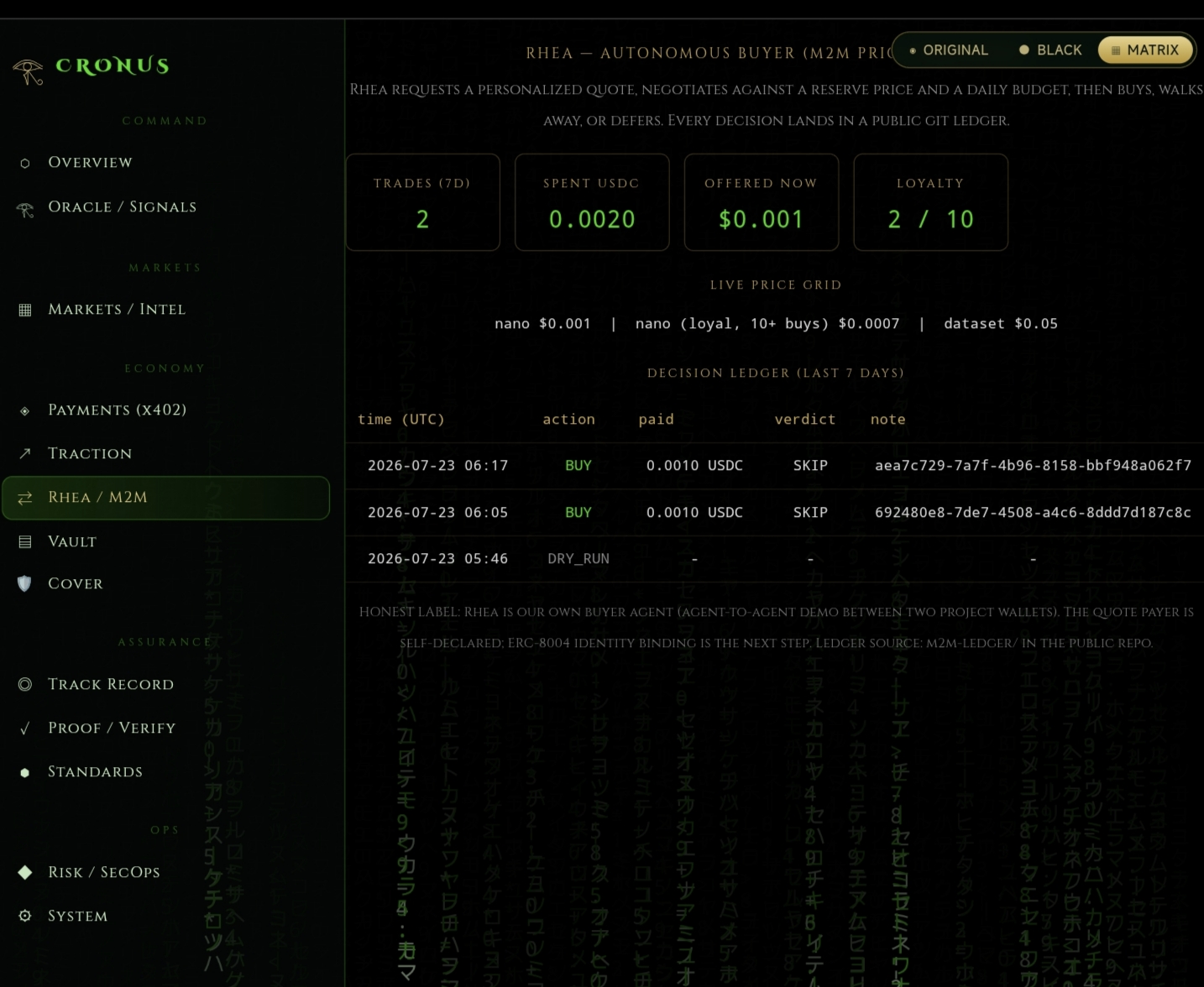Click the 2026-07-23 06:05 timestamp
Viewport: 1204px width, 987px height.
tap(437, 513)
